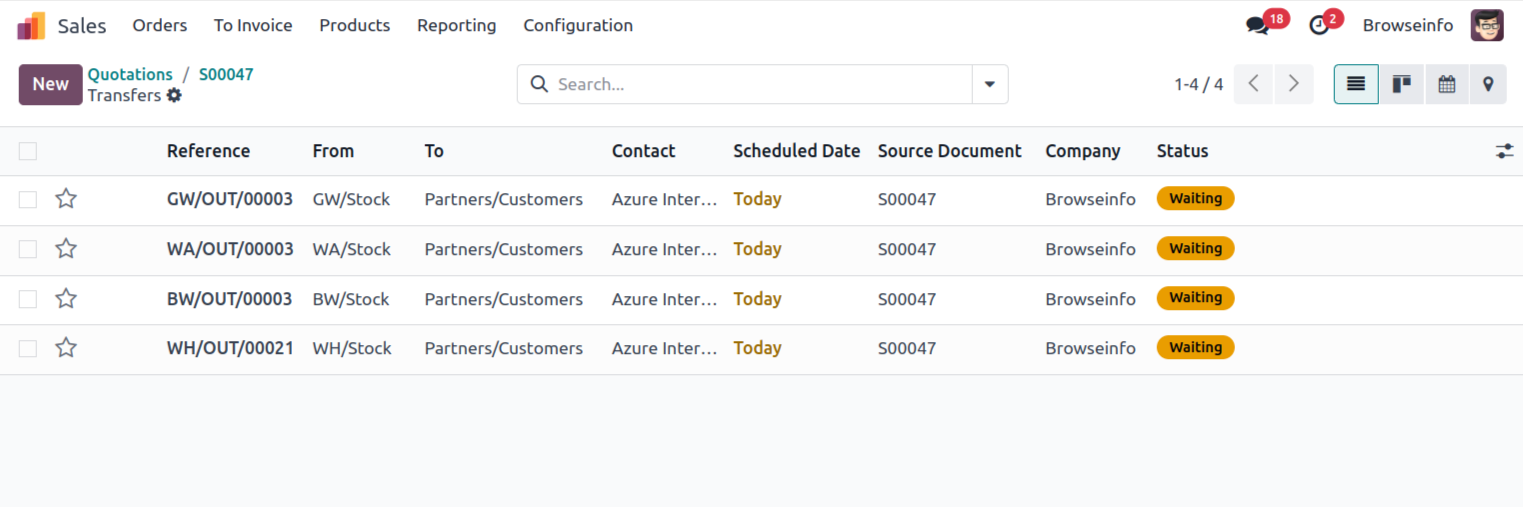Screen dimensions: 1523x507
Task: Open the calendar view
Action: [1446, 84]
